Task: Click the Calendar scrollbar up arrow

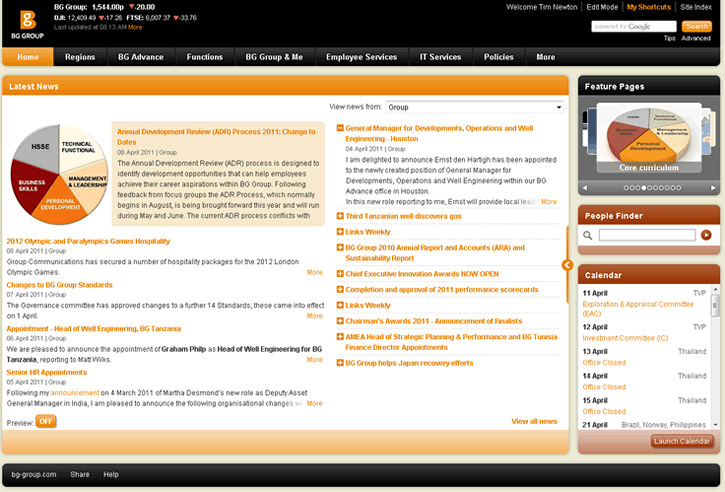Action: click(715, 289)
